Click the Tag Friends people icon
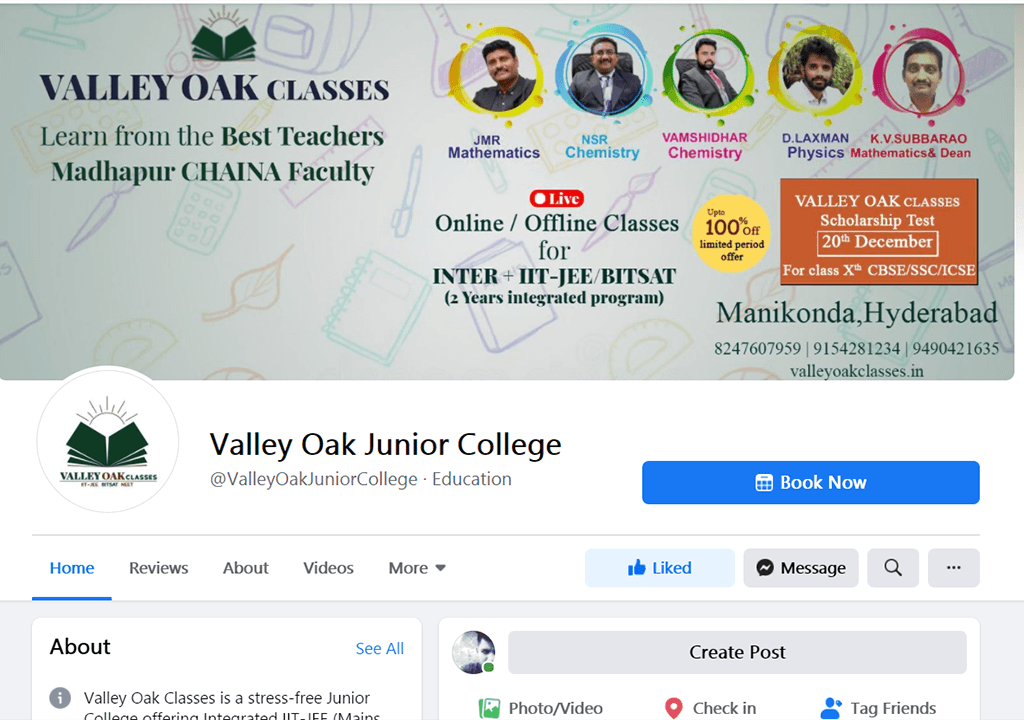Image resolution: width=1024 pixels, height=720 pixels. point(831,708)
